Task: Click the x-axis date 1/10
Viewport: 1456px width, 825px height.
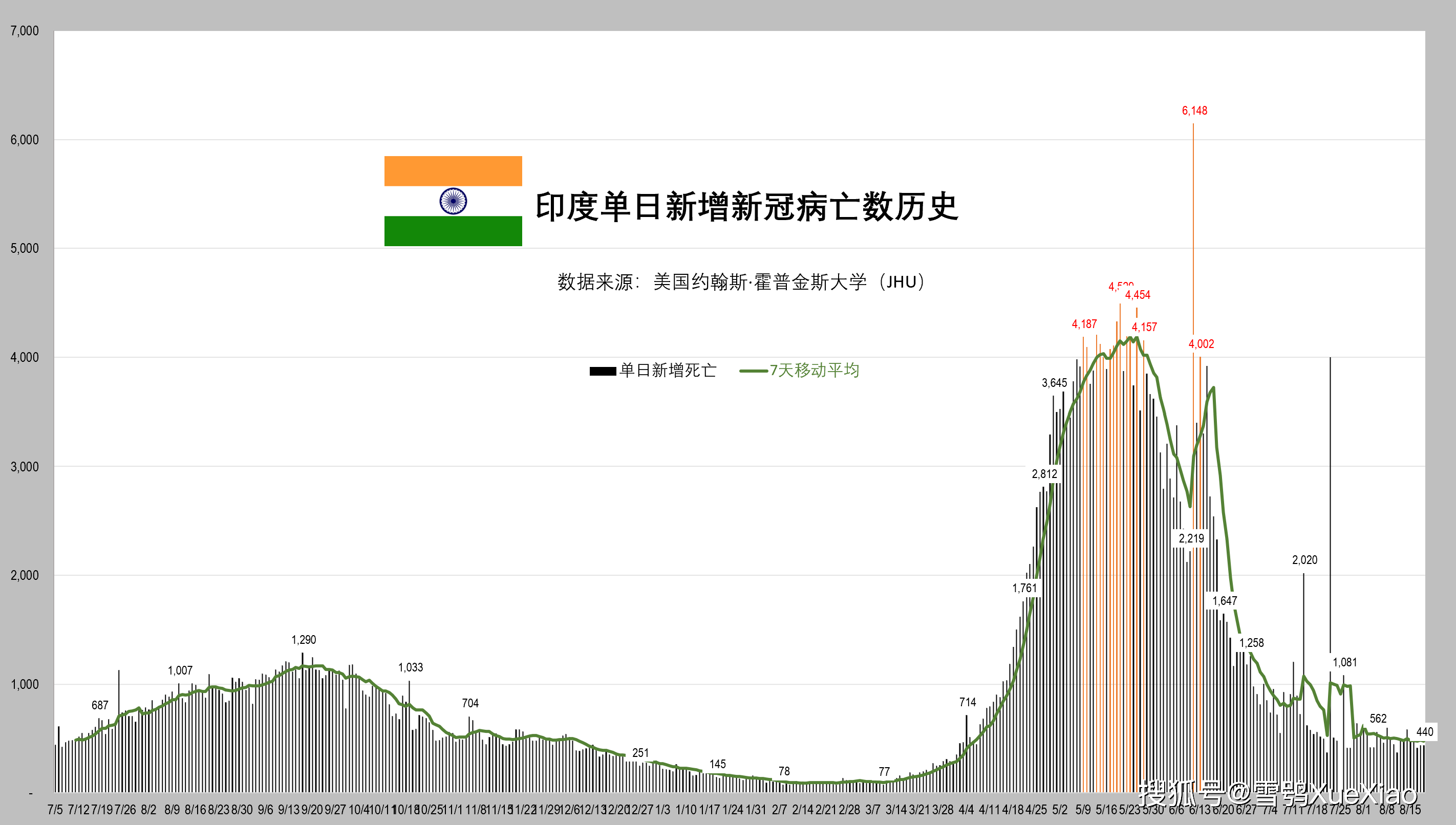Action: click(x=686, y=810)
